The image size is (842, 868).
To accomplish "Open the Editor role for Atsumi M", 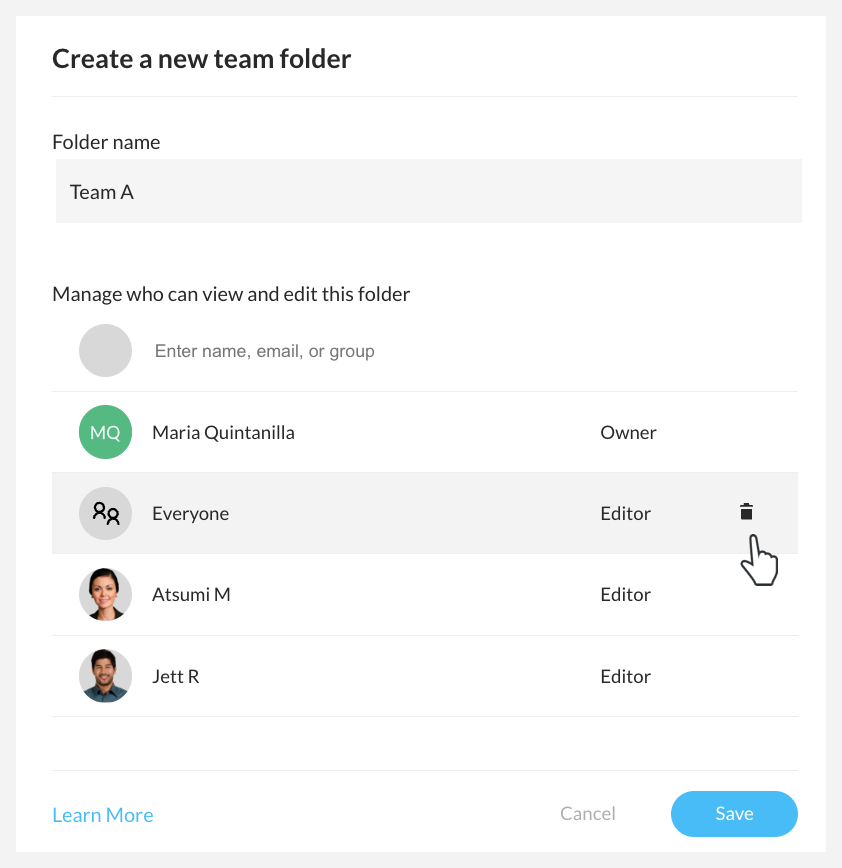I will (x=625, y=595).
